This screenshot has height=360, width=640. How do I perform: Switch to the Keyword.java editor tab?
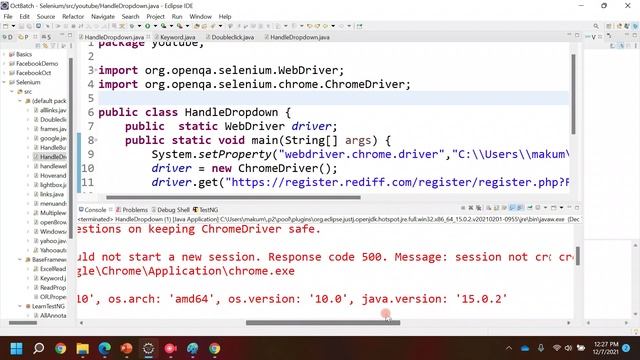[178, 37]
